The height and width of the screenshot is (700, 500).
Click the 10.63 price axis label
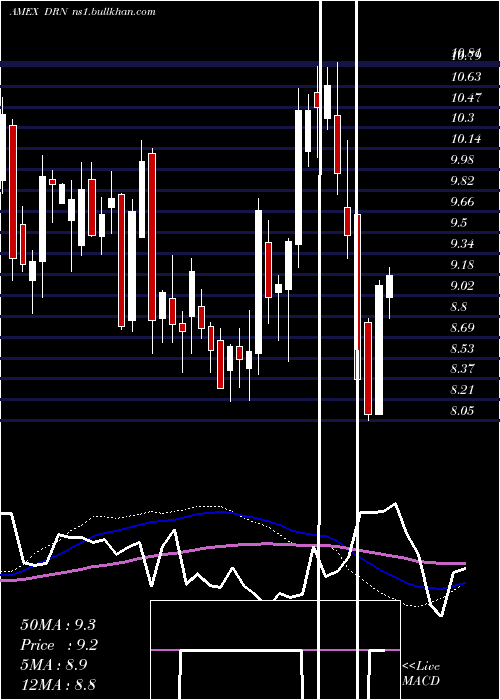(x=466, y=77)
